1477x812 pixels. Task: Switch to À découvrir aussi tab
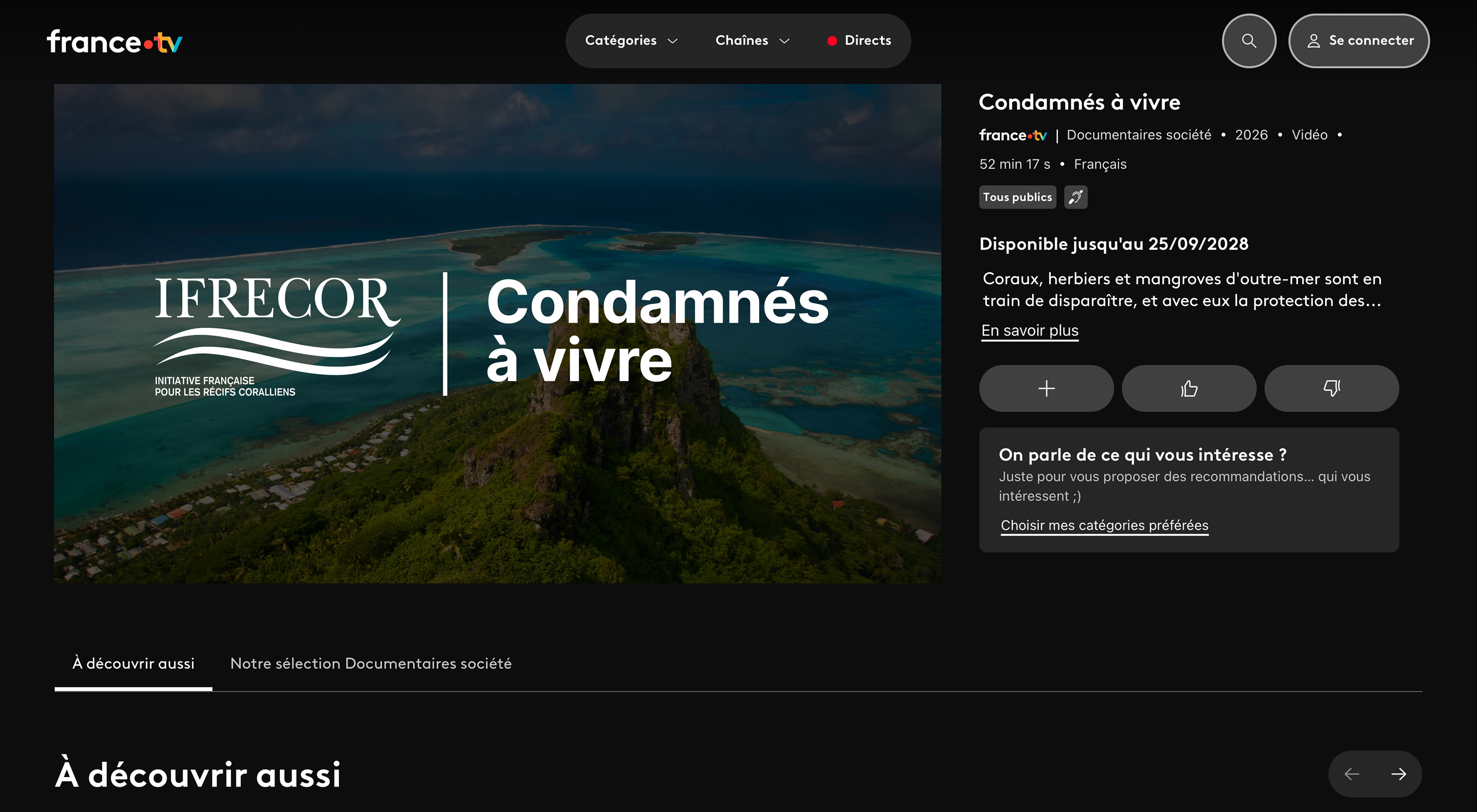coord(133,664)
